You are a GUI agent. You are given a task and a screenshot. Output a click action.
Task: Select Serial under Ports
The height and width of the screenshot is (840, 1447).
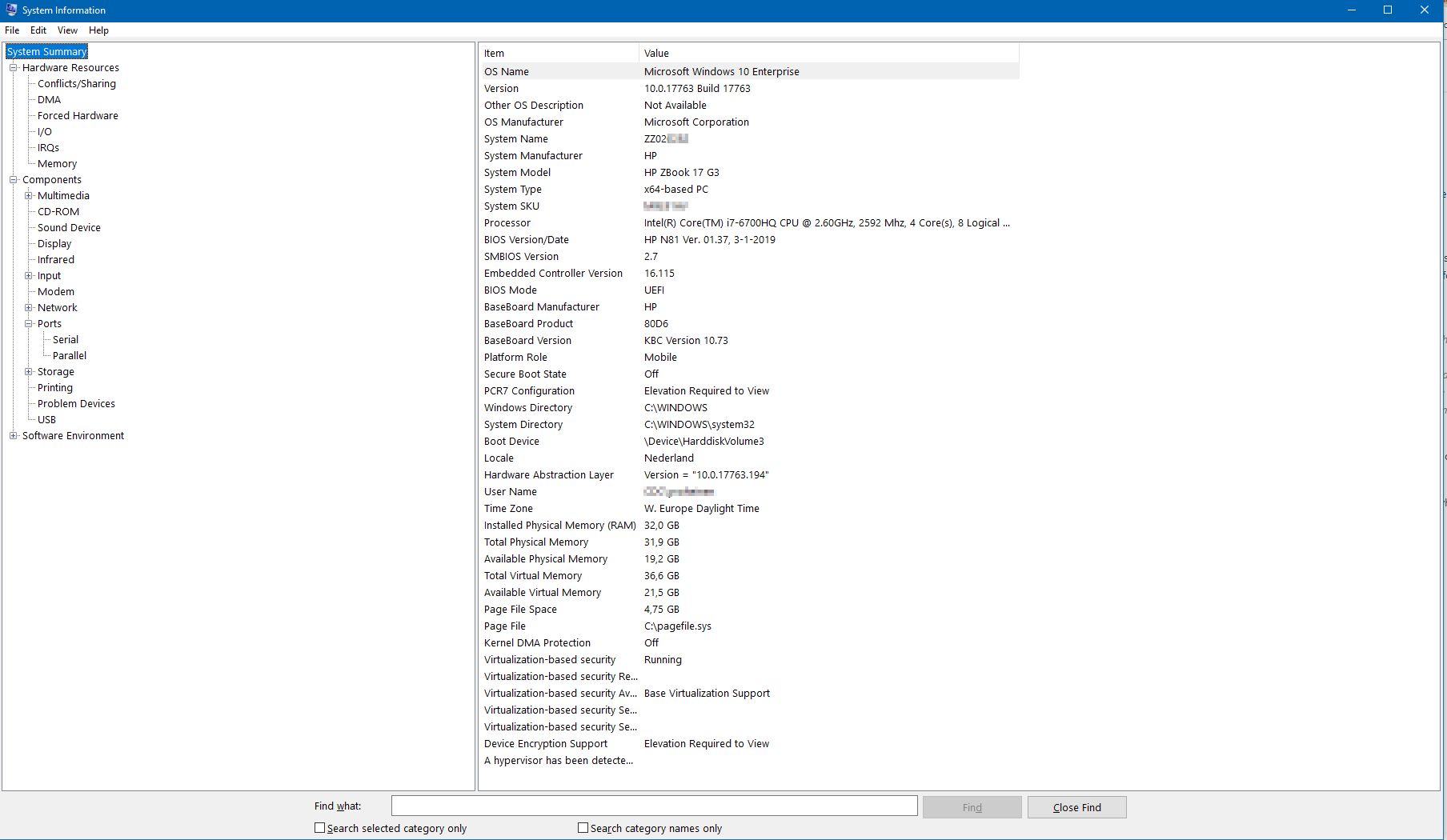click(66, 340)
